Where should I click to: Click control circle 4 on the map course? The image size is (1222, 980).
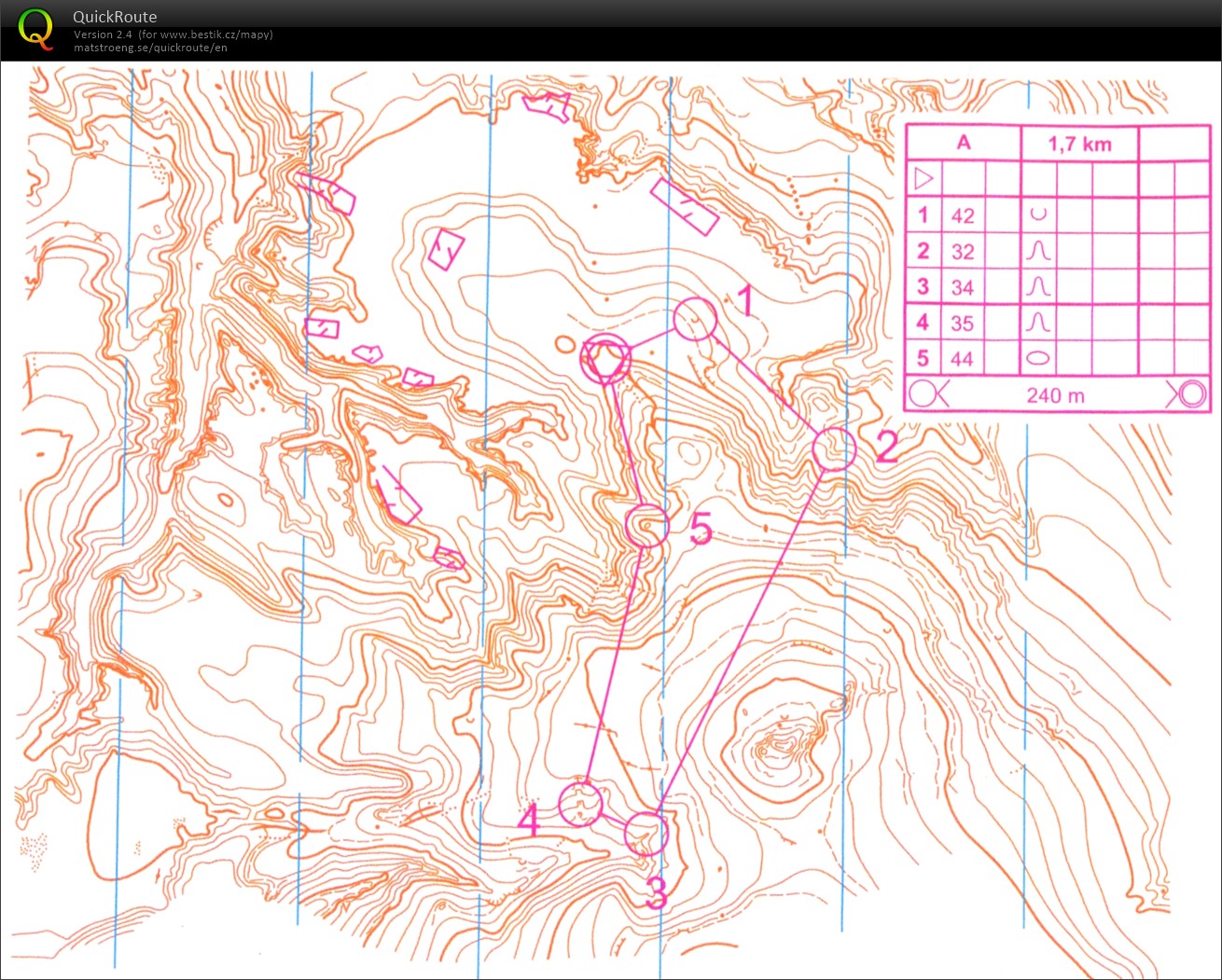point(580,804)
